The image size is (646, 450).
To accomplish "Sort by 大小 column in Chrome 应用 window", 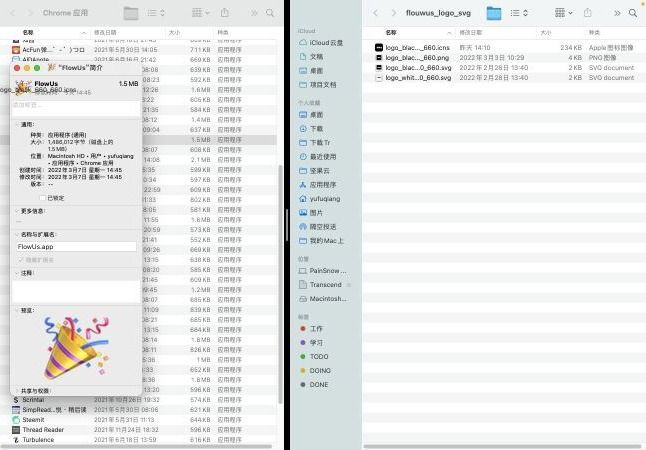I will pyautogui.click(x=174, y=32).
